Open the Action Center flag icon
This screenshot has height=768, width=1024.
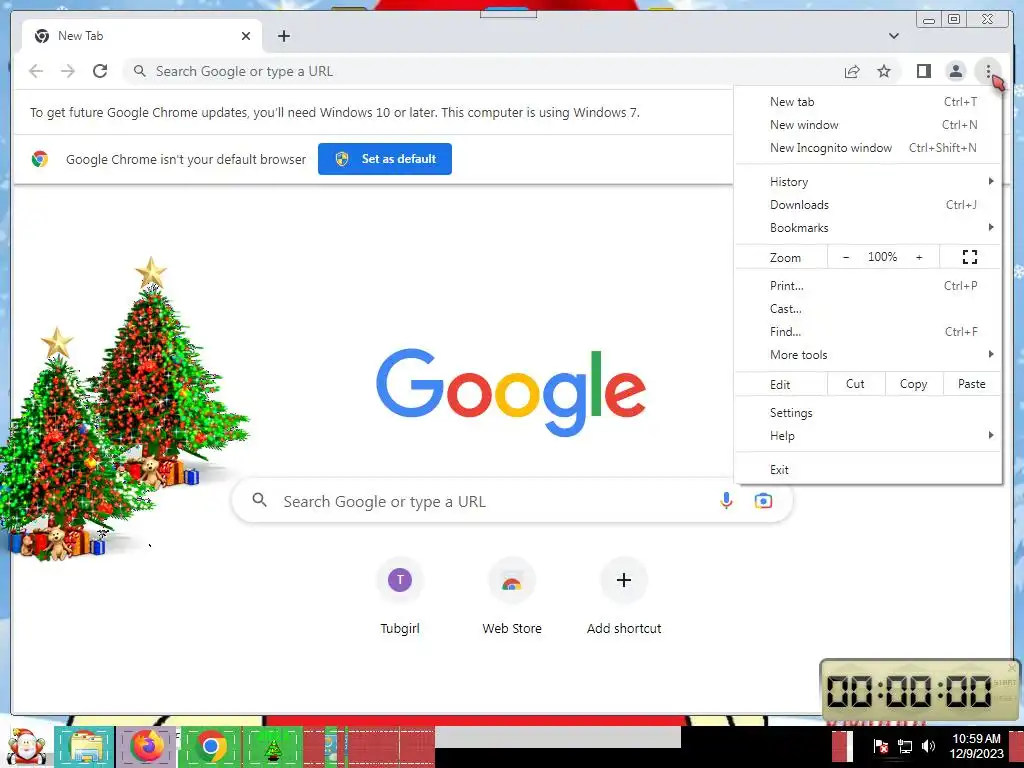click(880, 746)
